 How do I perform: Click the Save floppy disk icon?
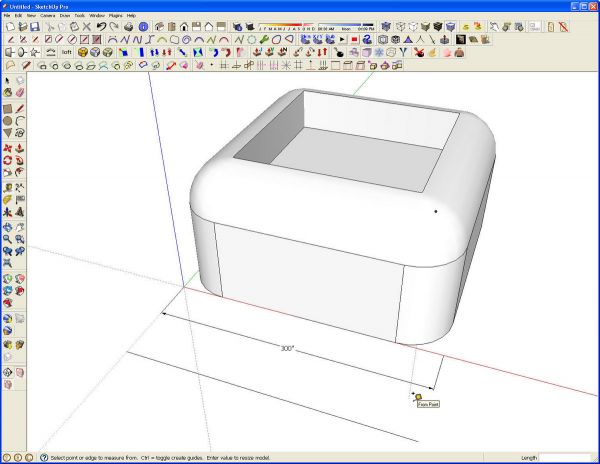[x=35, y=26]
